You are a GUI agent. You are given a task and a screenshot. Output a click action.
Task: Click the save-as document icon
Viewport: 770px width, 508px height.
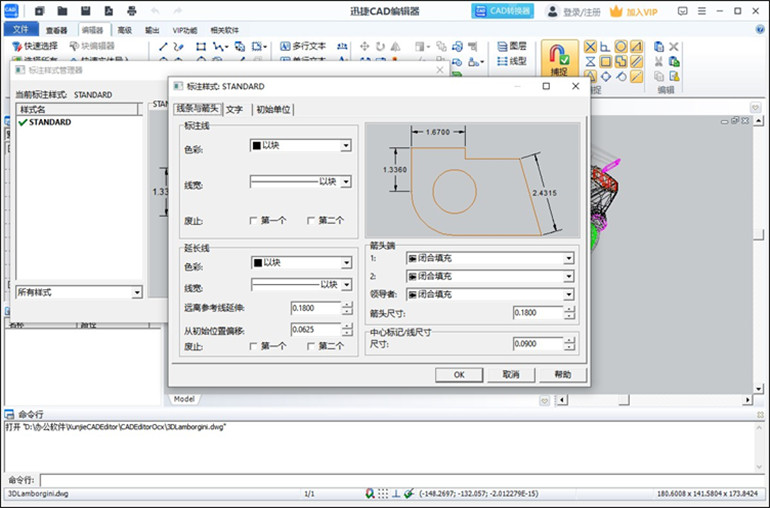pyautogui.click(x=109, y=11)
